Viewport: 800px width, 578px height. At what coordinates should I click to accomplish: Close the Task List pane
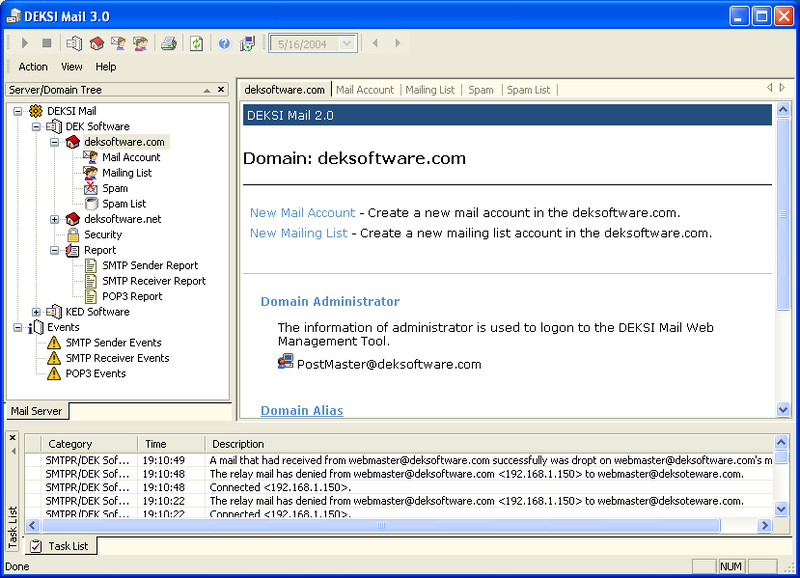click(x=13, y=438)
